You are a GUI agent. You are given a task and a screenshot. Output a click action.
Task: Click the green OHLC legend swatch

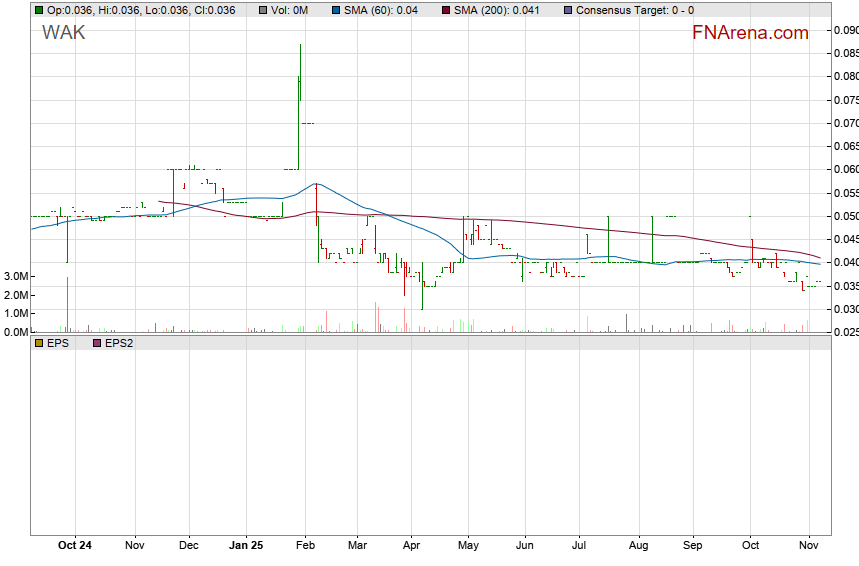click(x=39, y=10)
